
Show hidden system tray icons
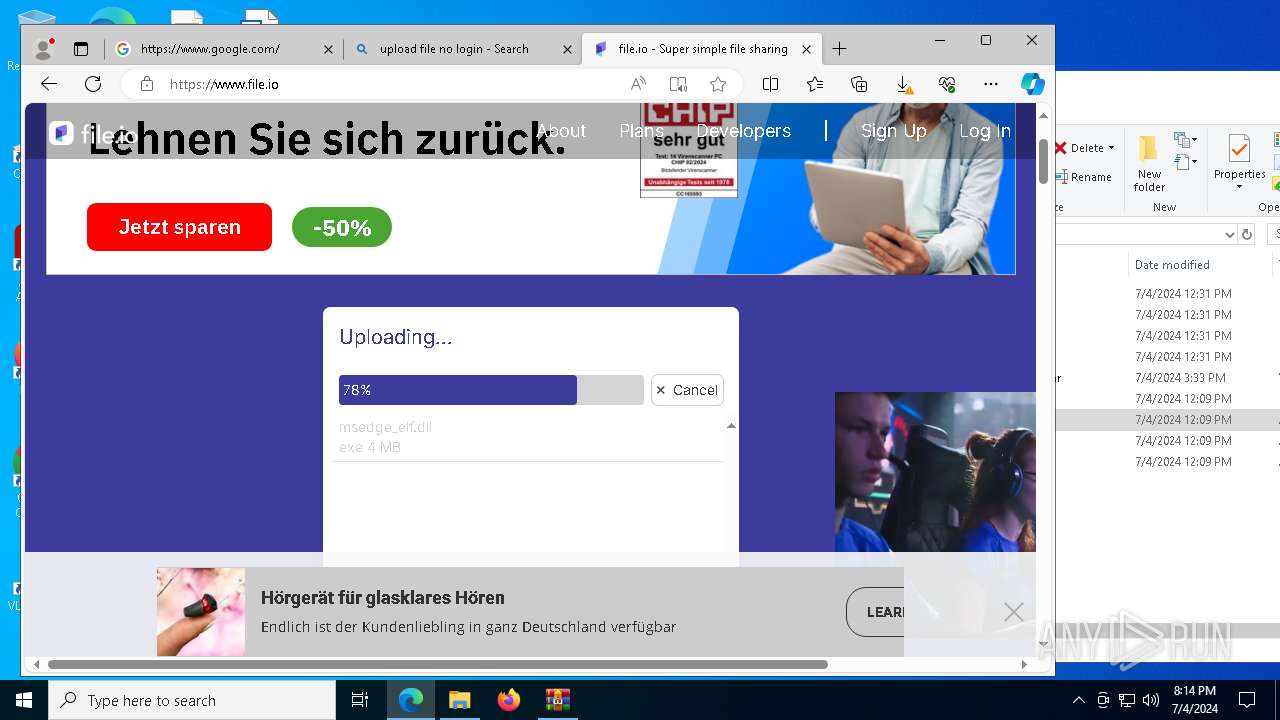click(1078, 700)
